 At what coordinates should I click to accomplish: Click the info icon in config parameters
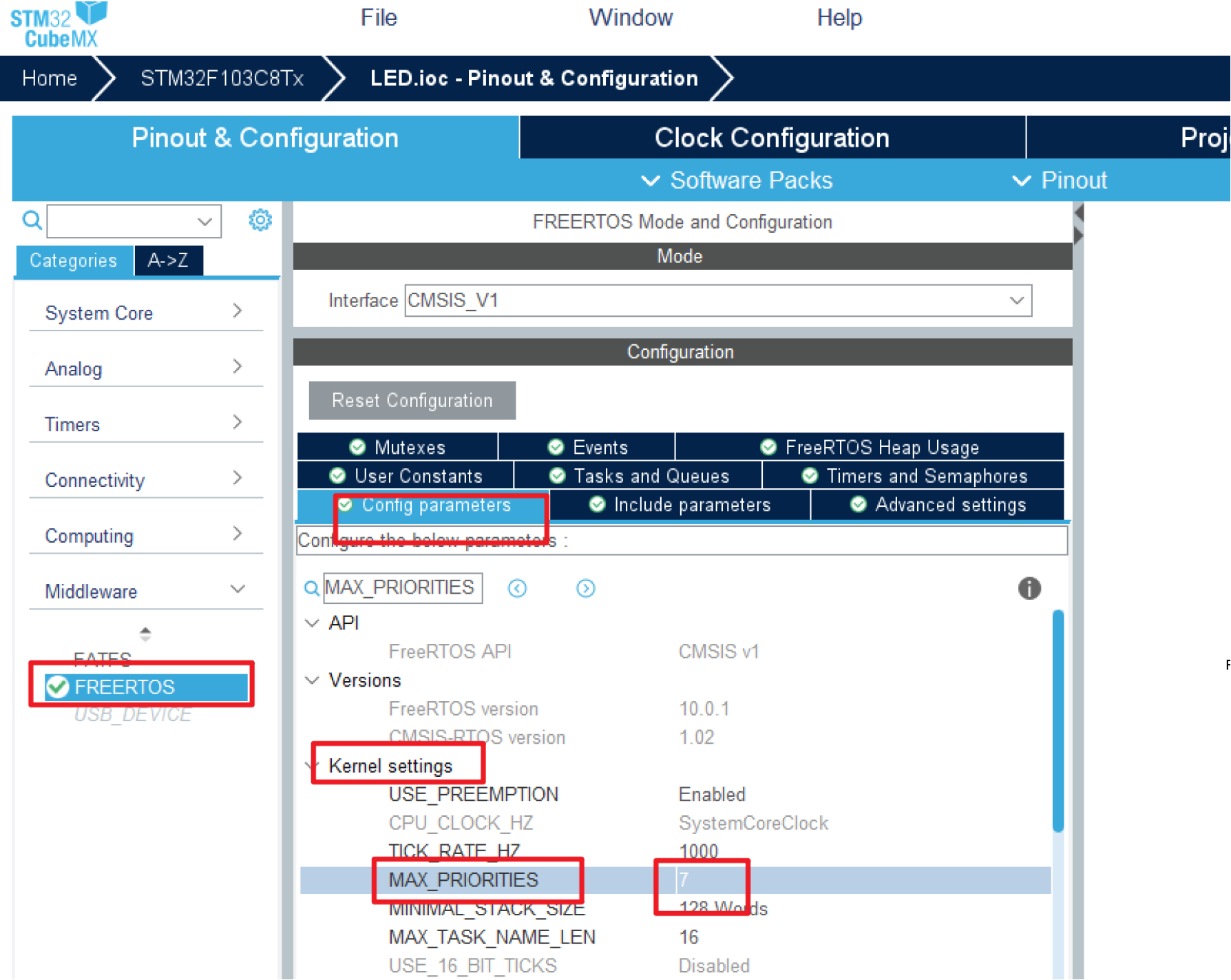pyautogui.click(x=1029, y=588)
